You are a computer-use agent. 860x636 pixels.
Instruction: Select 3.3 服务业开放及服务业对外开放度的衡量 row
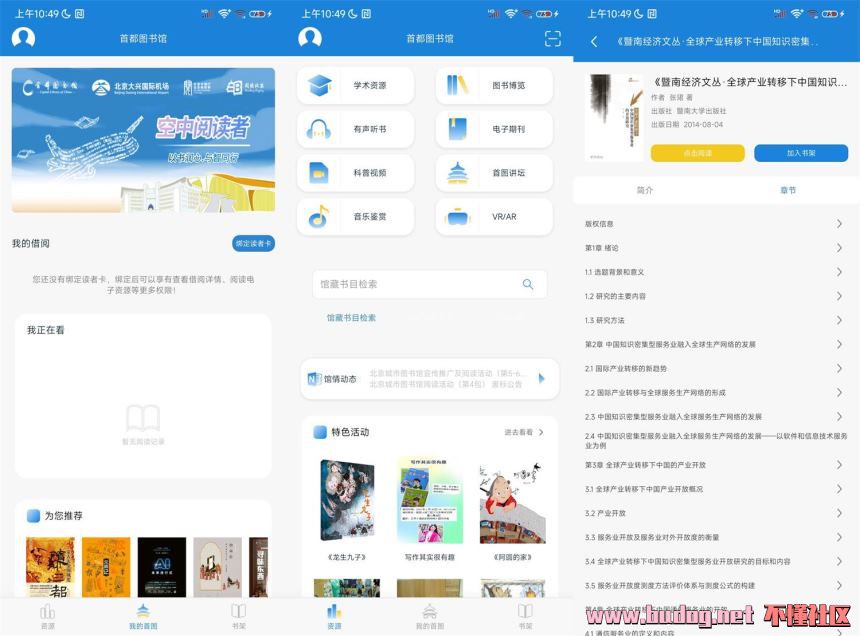click(x=716, y=537)
